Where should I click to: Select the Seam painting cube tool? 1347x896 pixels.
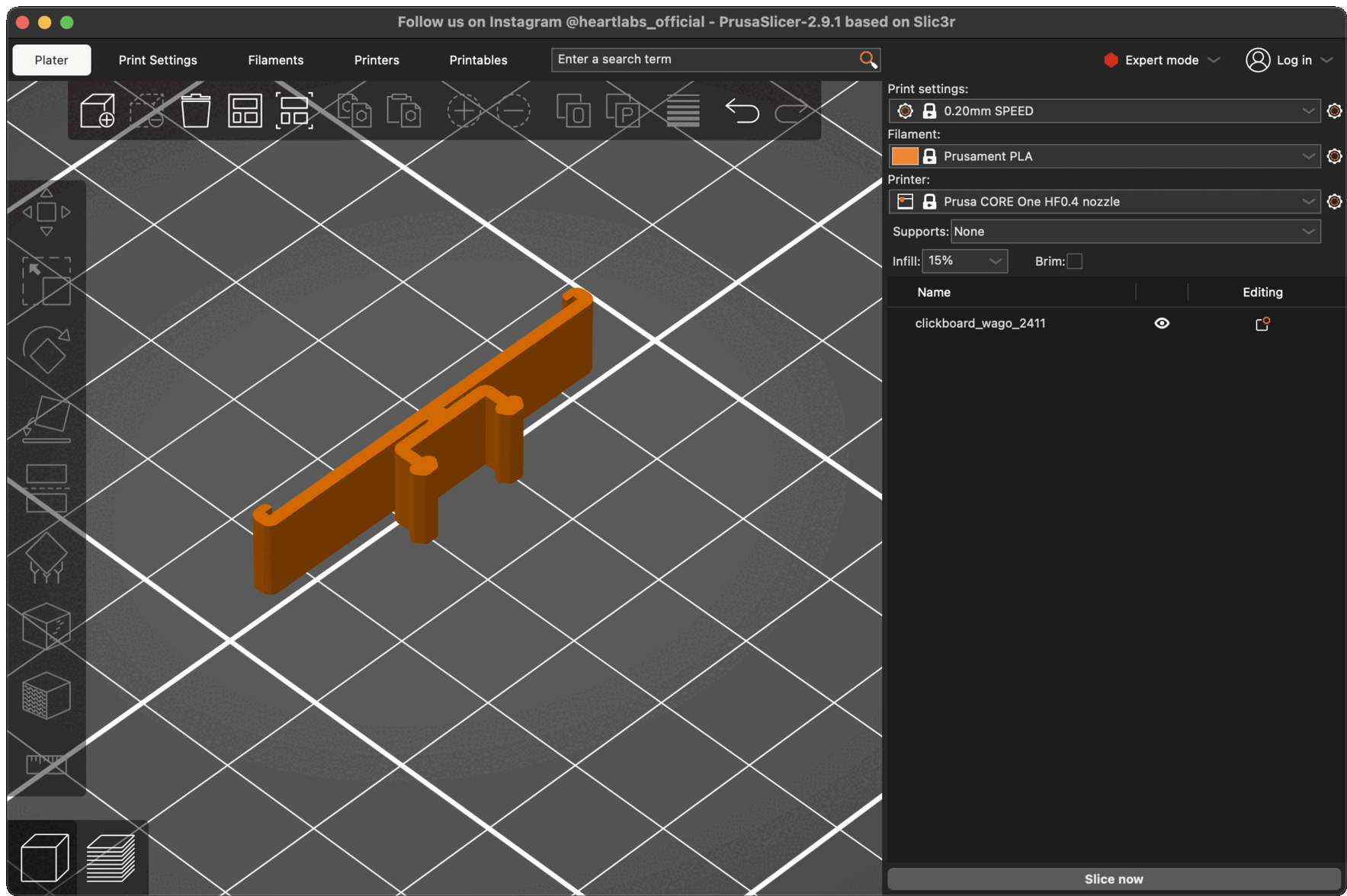click(x=47, y=626)
